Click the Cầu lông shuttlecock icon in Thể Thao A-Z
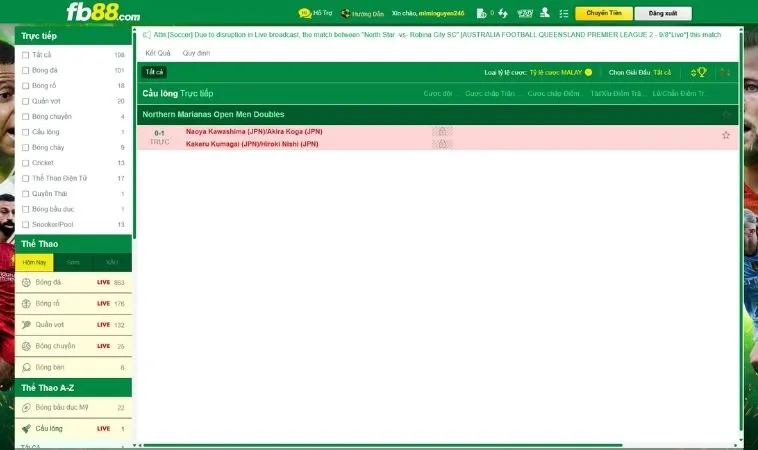The width and height of the screenshot is (758, 450). coord(26,428)
